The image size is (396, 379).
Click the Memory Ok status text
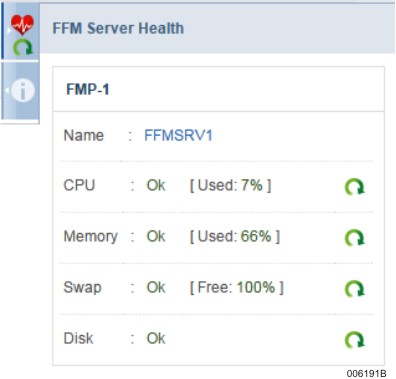click(156, 236)
